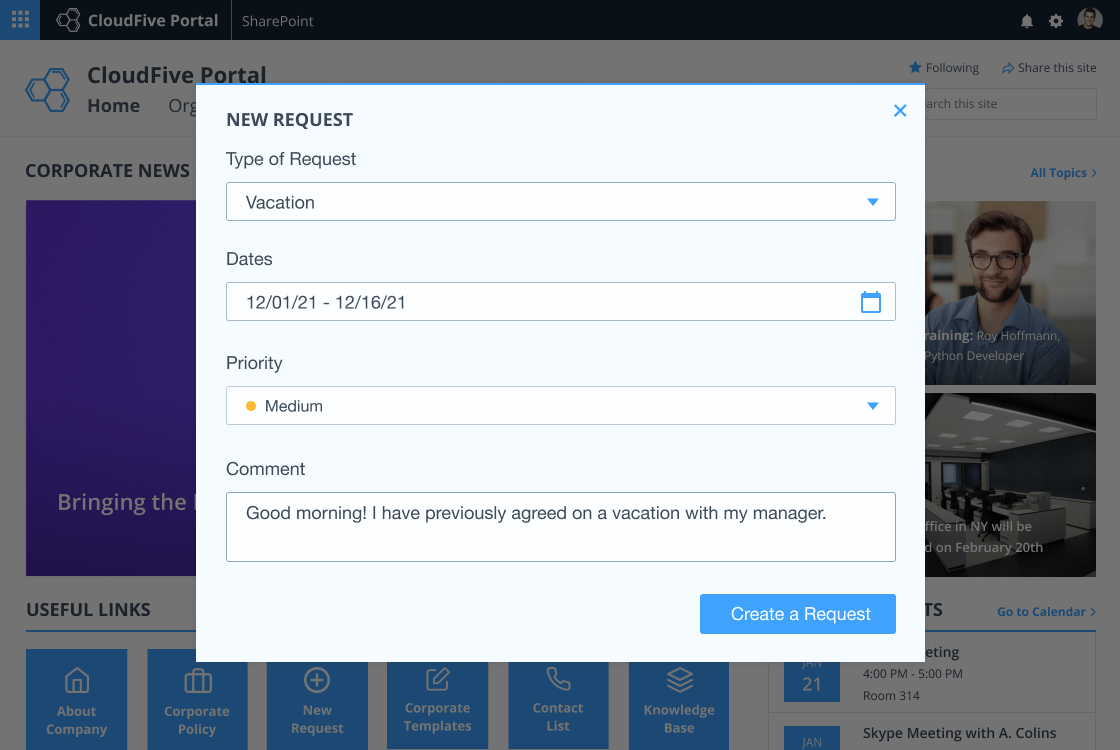1120x750 pixels.
Task: Click the Contact List tile
Action: 558,699
